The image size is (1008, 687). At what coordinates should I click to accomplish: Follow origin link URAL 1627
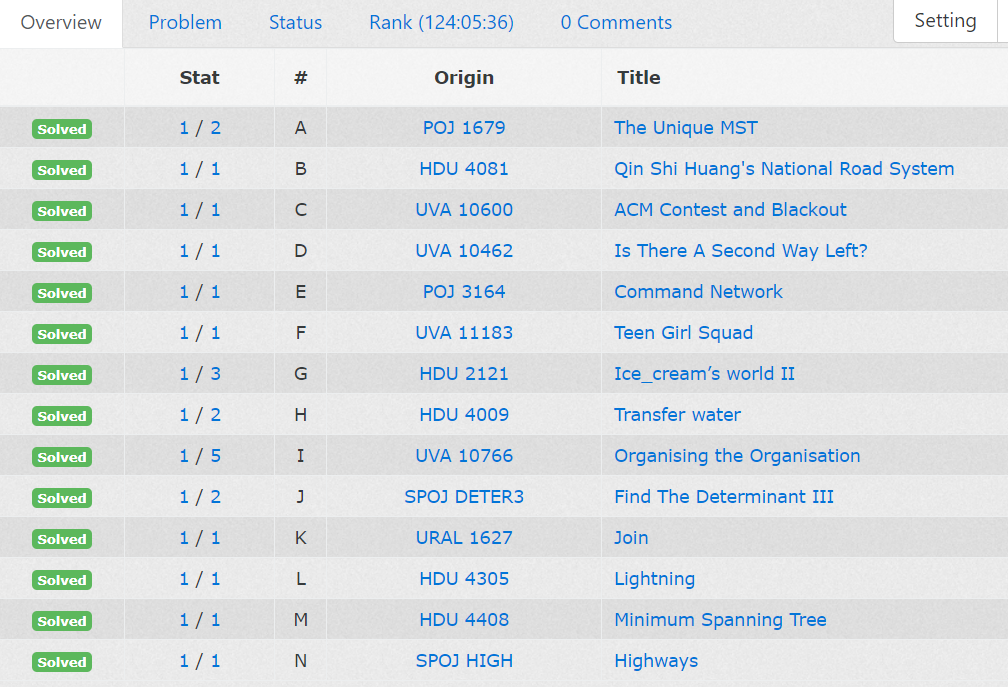464,538
